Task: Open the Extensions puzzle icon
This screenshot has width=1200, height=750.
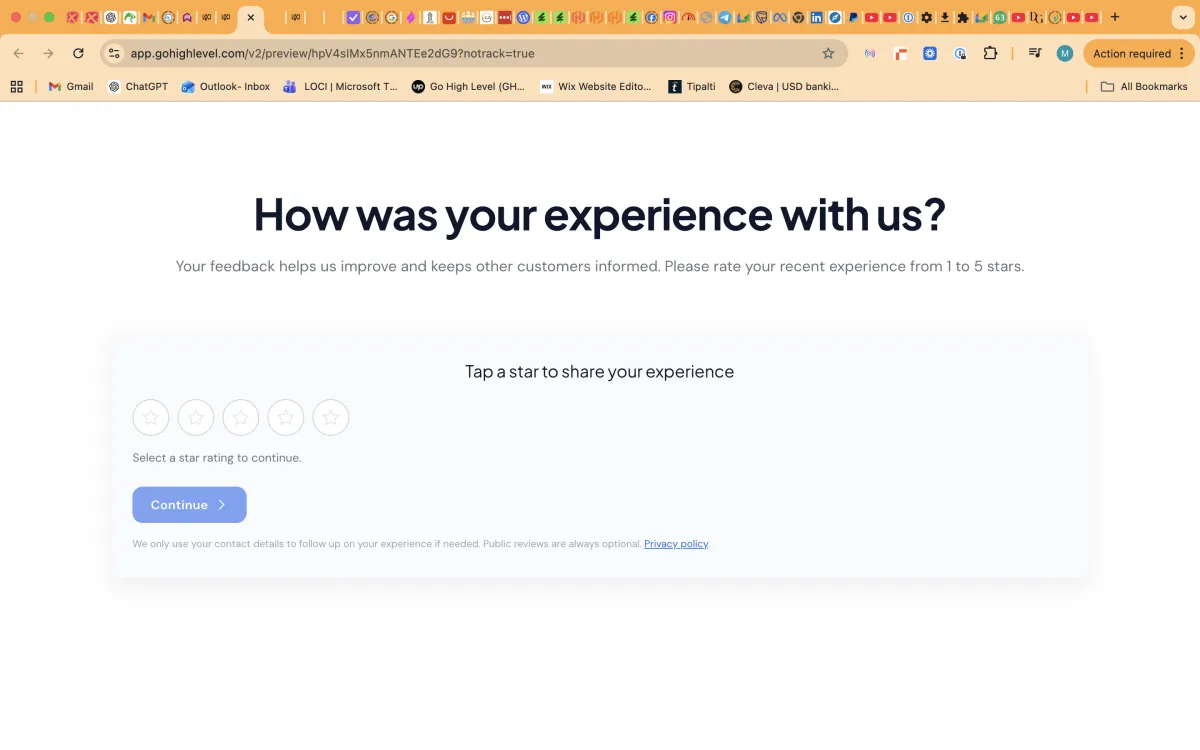Action: [x=990, y=54]
